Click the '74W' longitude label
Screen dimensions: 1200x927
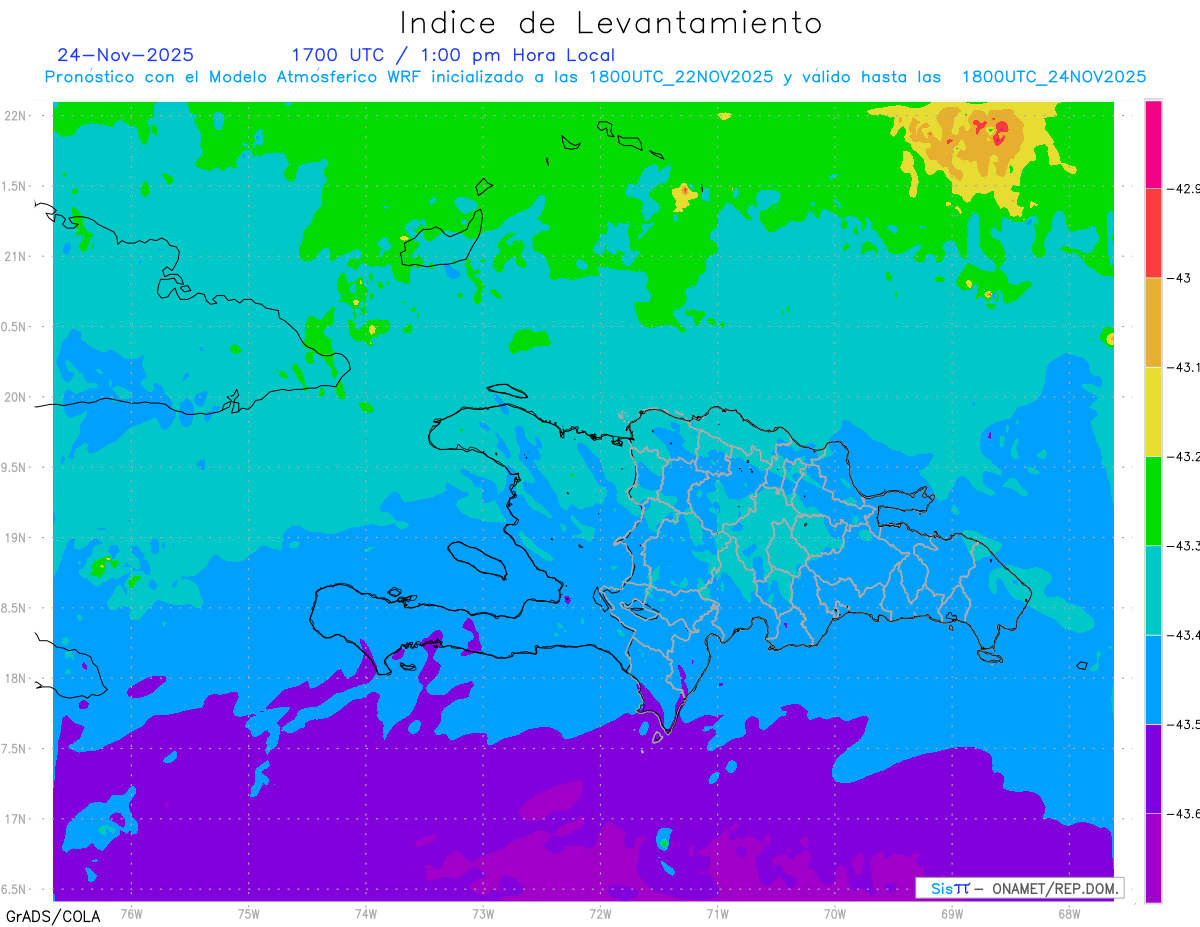coord(366,913)
